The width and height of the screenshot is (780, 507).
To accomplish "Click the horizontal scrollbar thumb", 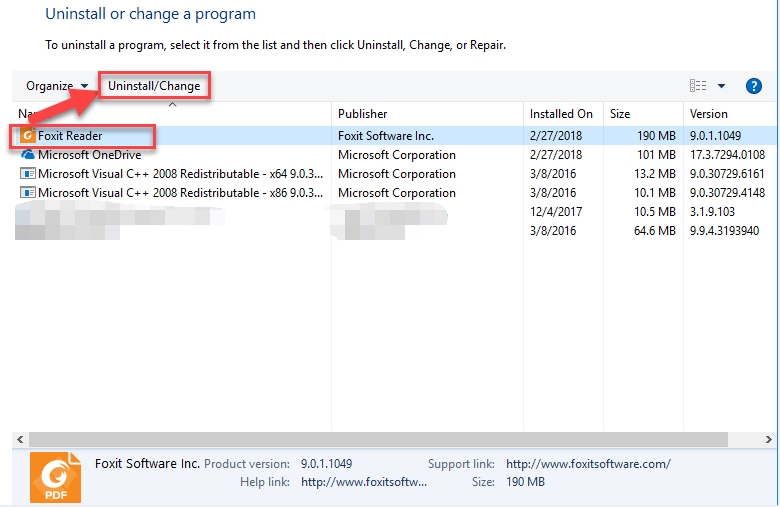I will pyautogui.click(x=378, y=439).
